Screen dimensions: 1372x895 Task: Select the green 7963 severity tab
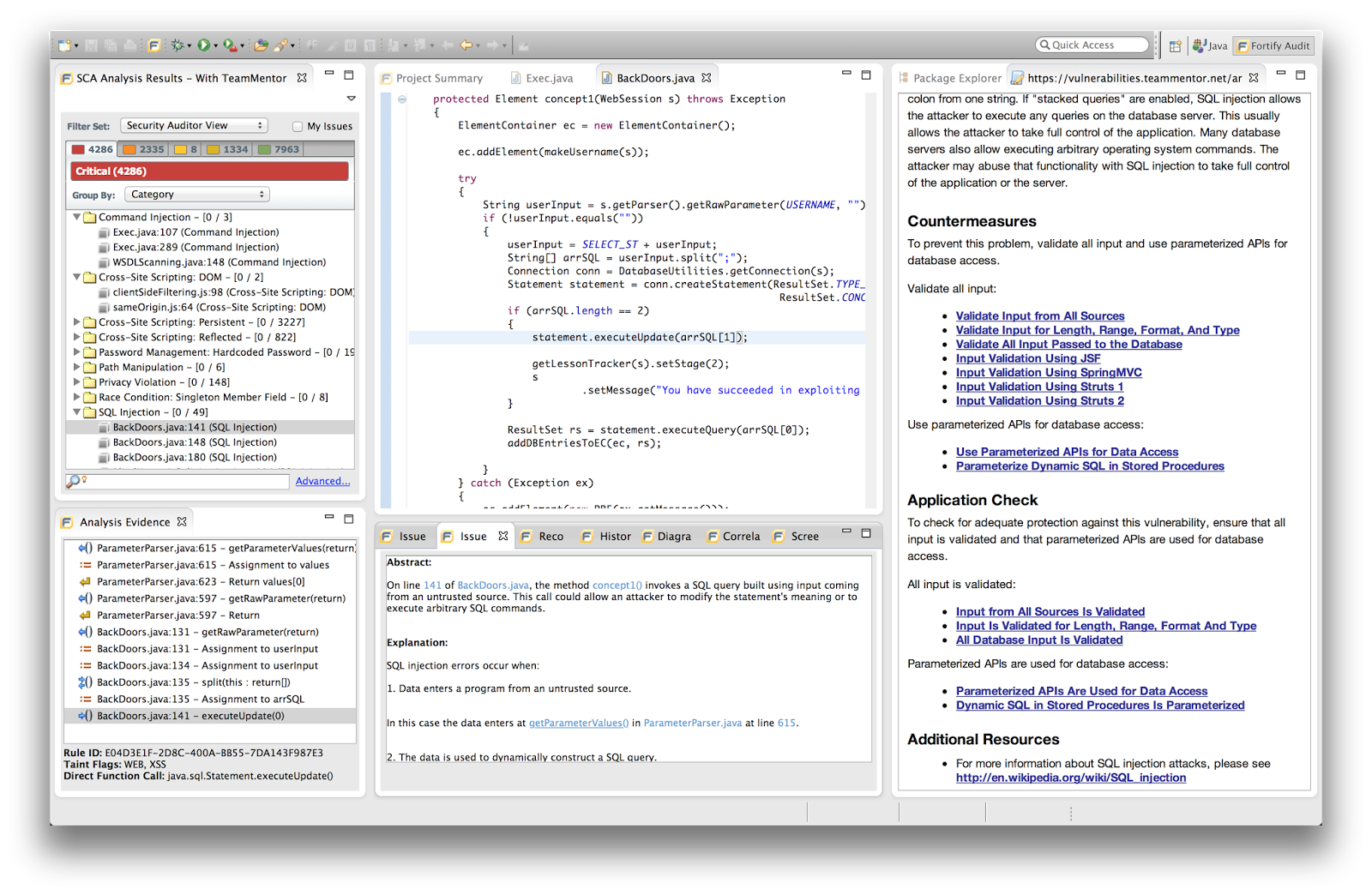pyautogui.click(x=279, y=149)
